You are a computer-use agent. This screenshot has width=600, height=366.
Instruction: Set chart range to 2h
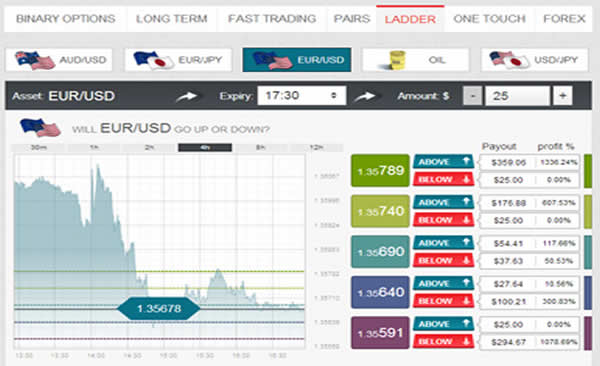click(150, 148)
